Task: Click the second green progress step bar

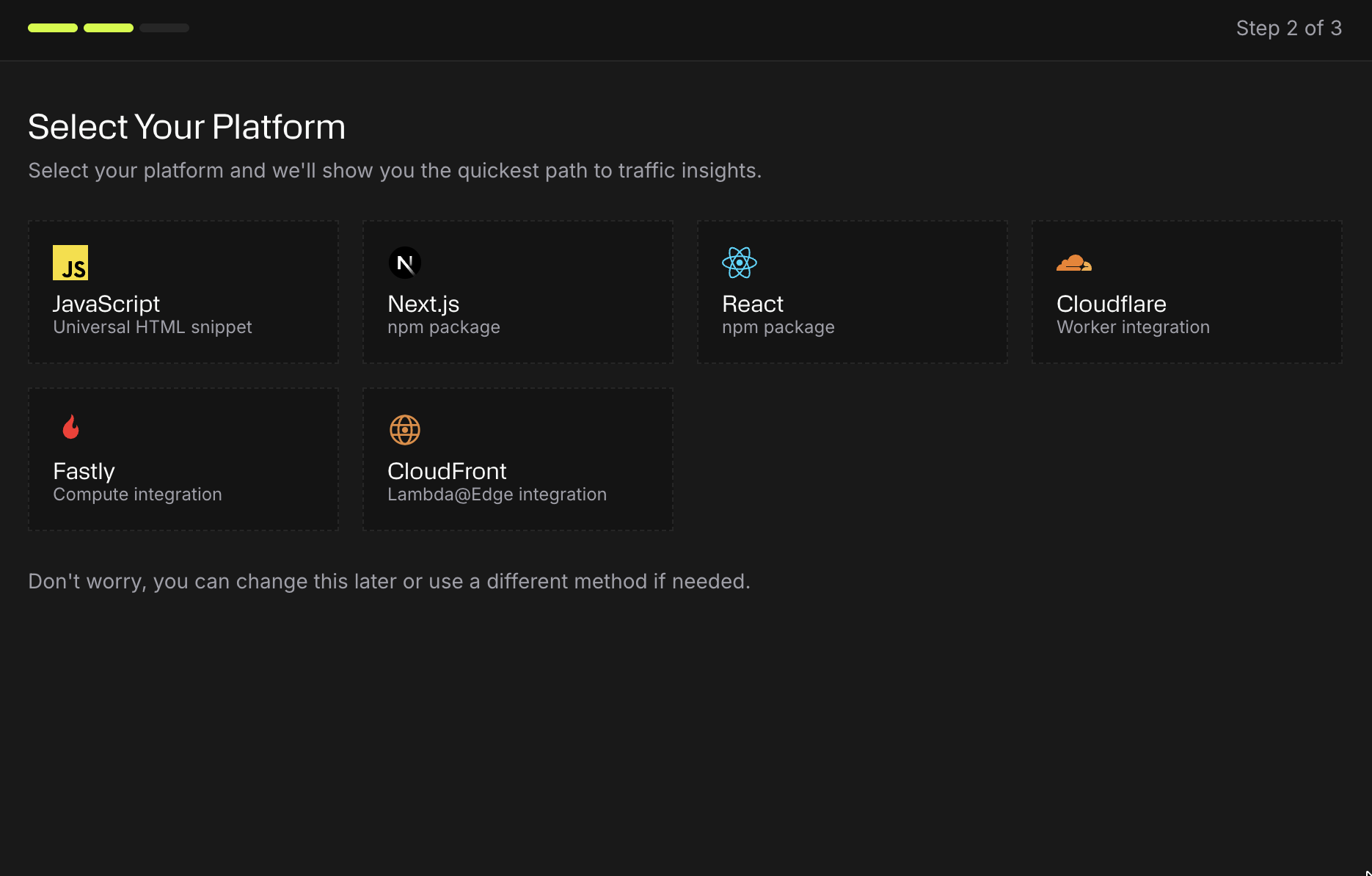Action: tap(109, 28)
